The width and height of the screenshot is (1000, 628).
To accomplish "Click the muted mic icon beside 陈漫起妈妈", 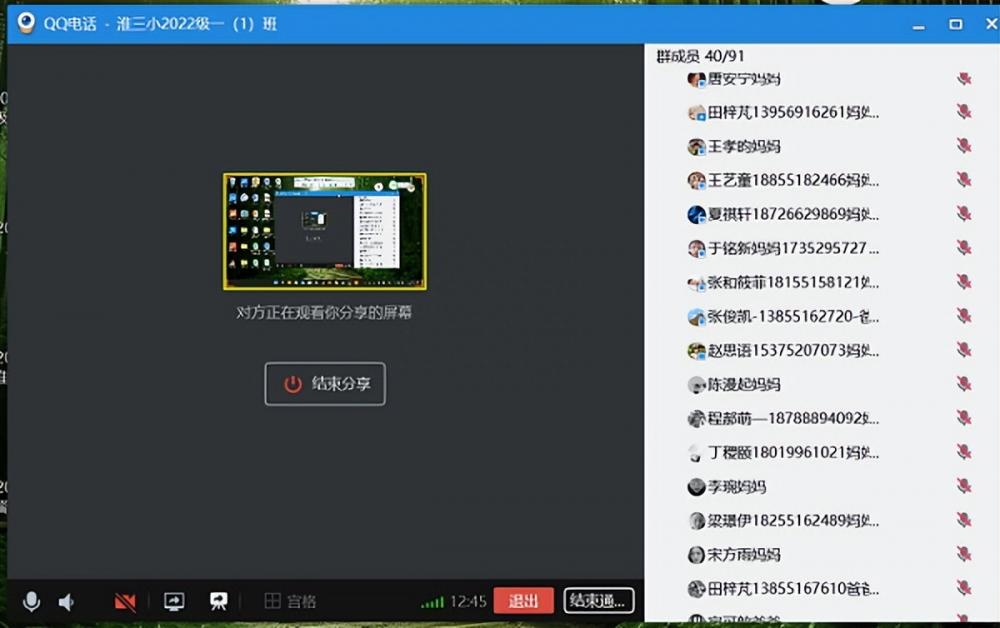I will click(x=964, y=384).
